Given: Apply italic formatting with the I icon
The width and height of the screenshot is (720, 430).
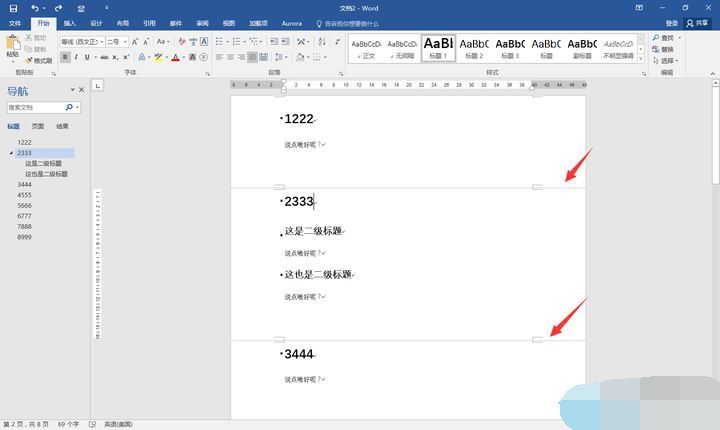Looking at the screenshot, I should point(76,57).
